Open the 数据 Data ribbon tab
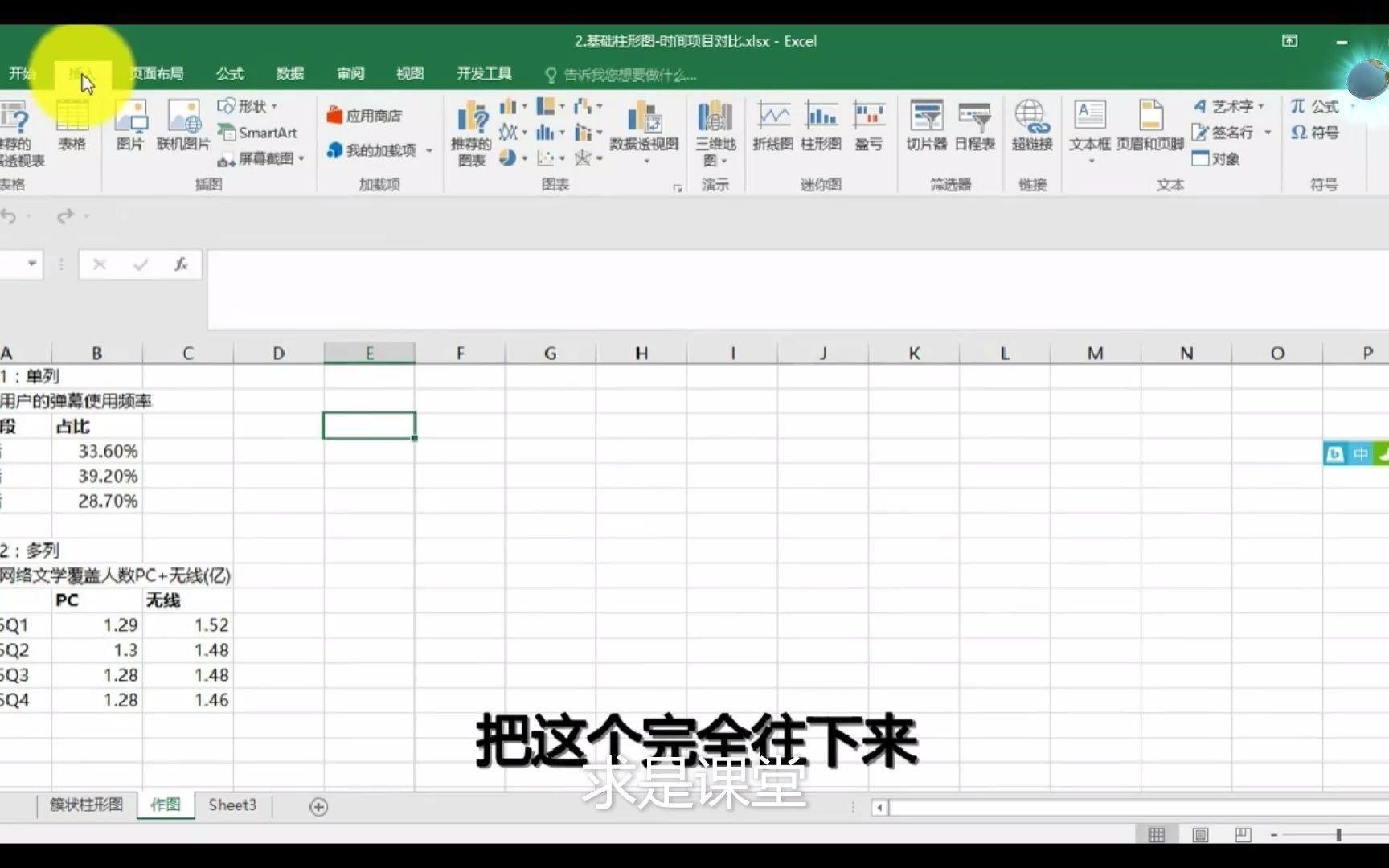 coord(290,74)
